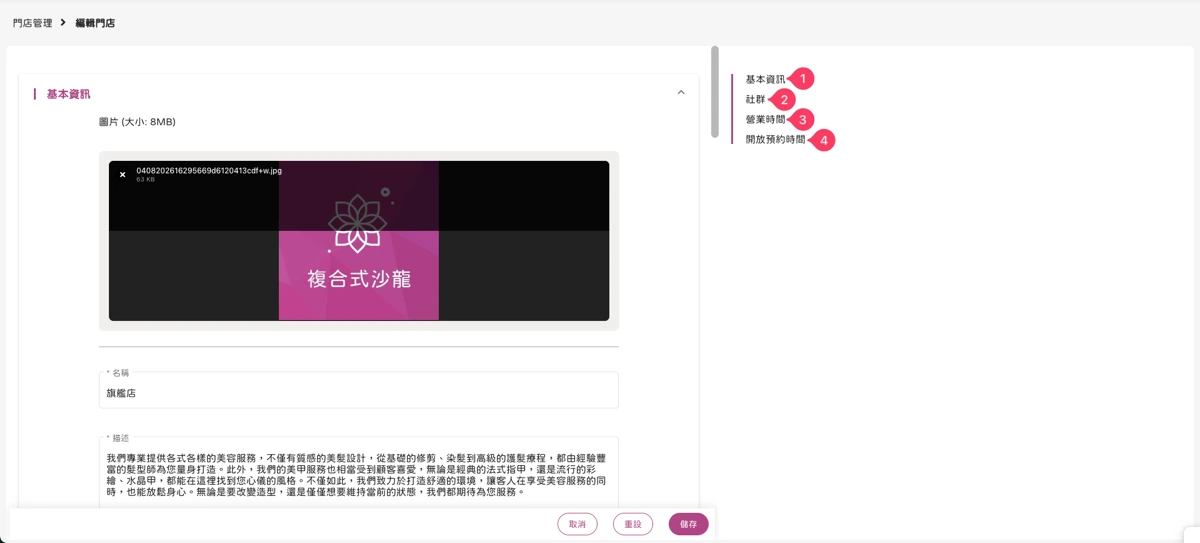The width and height of the screenshot is (1200, 543).
Task: Navigate to 開放預約時間 section anchor
Action: tap(775, 139)
